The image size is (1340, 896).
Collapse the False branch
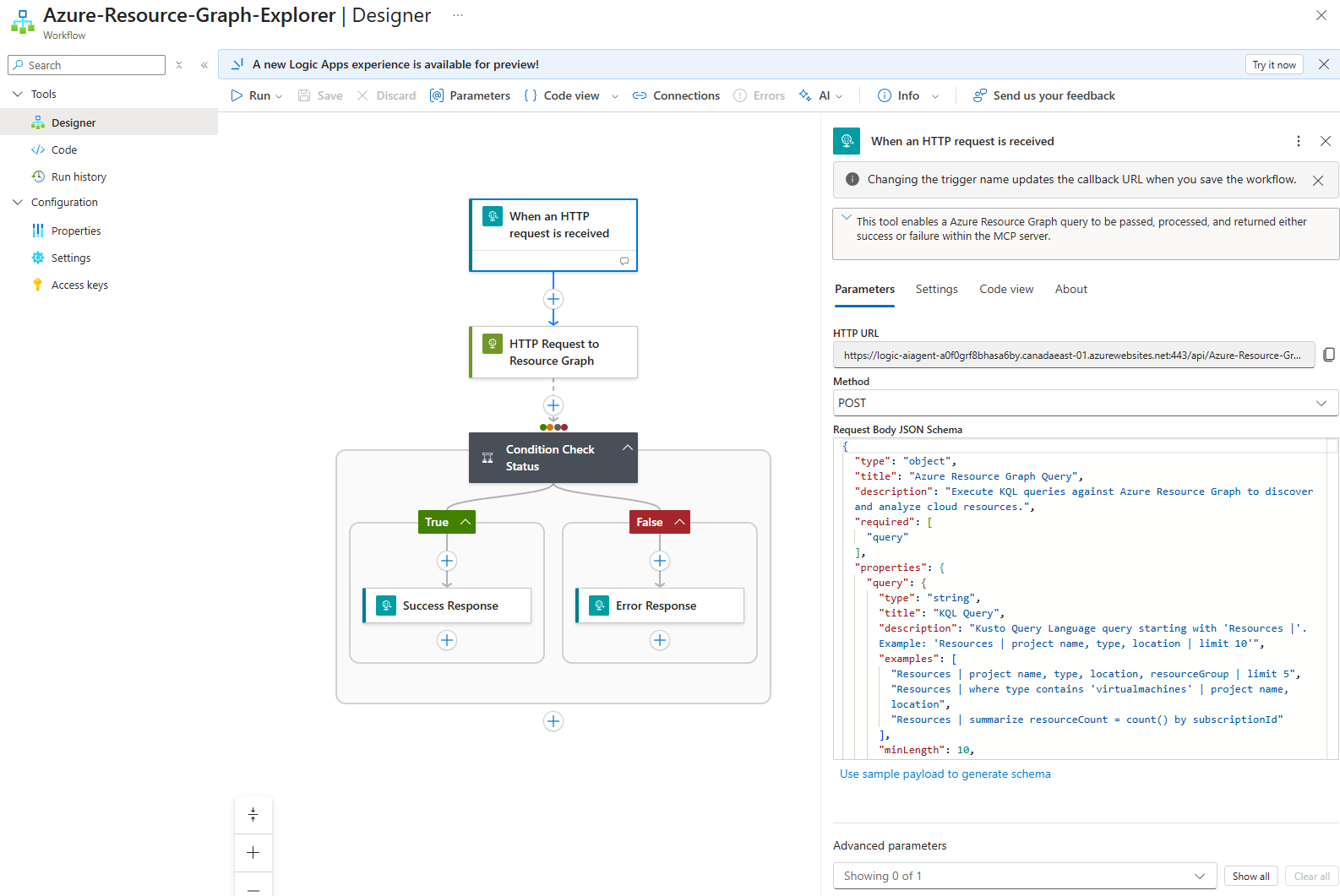(x=679, y=522)
